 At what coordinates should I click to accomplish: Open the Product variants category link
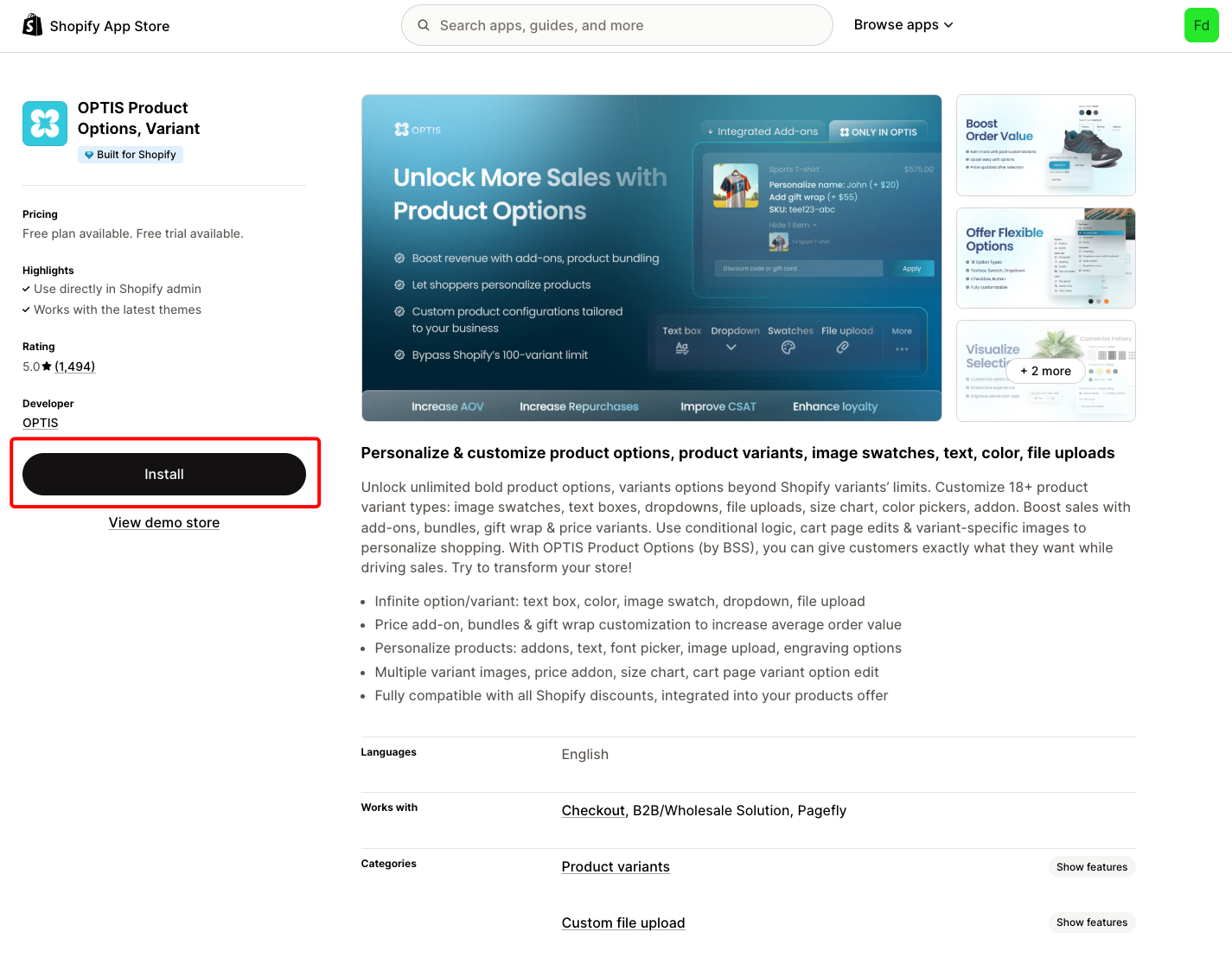pos(616,866)
